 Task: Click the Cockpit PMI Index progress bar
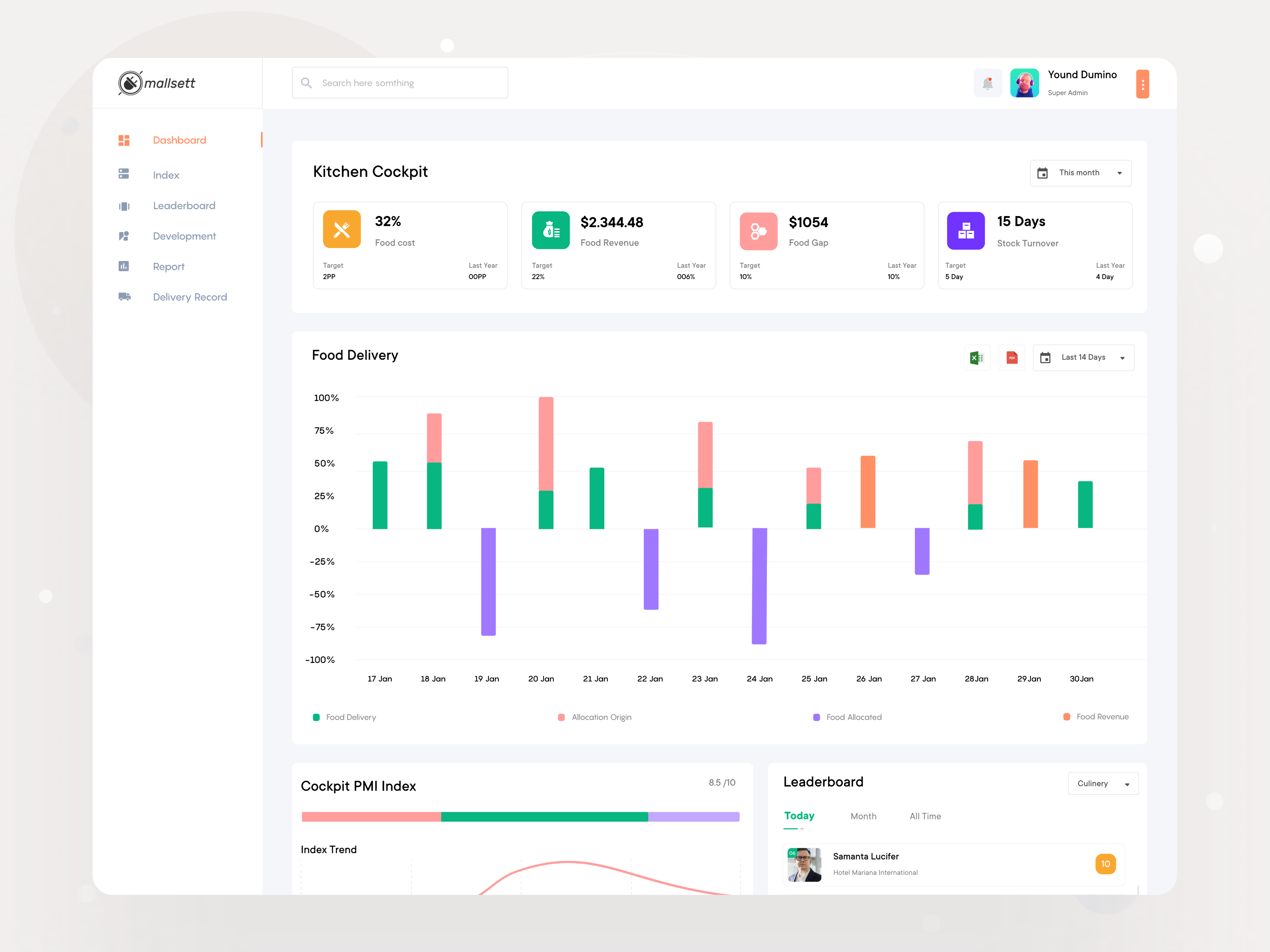[x=520, y=816]
